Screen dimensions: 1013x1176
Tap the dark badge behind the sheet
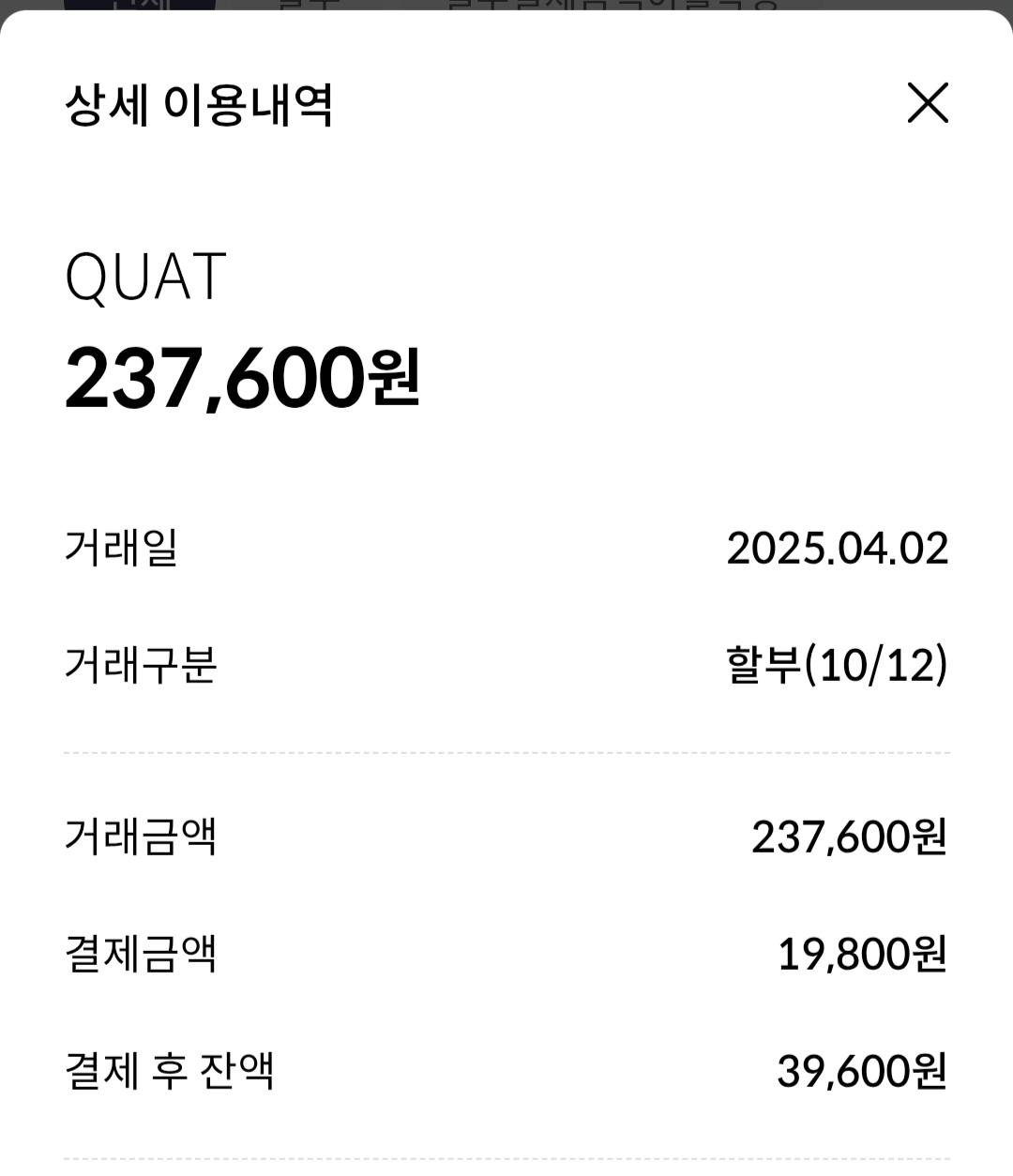coord(139,5)
